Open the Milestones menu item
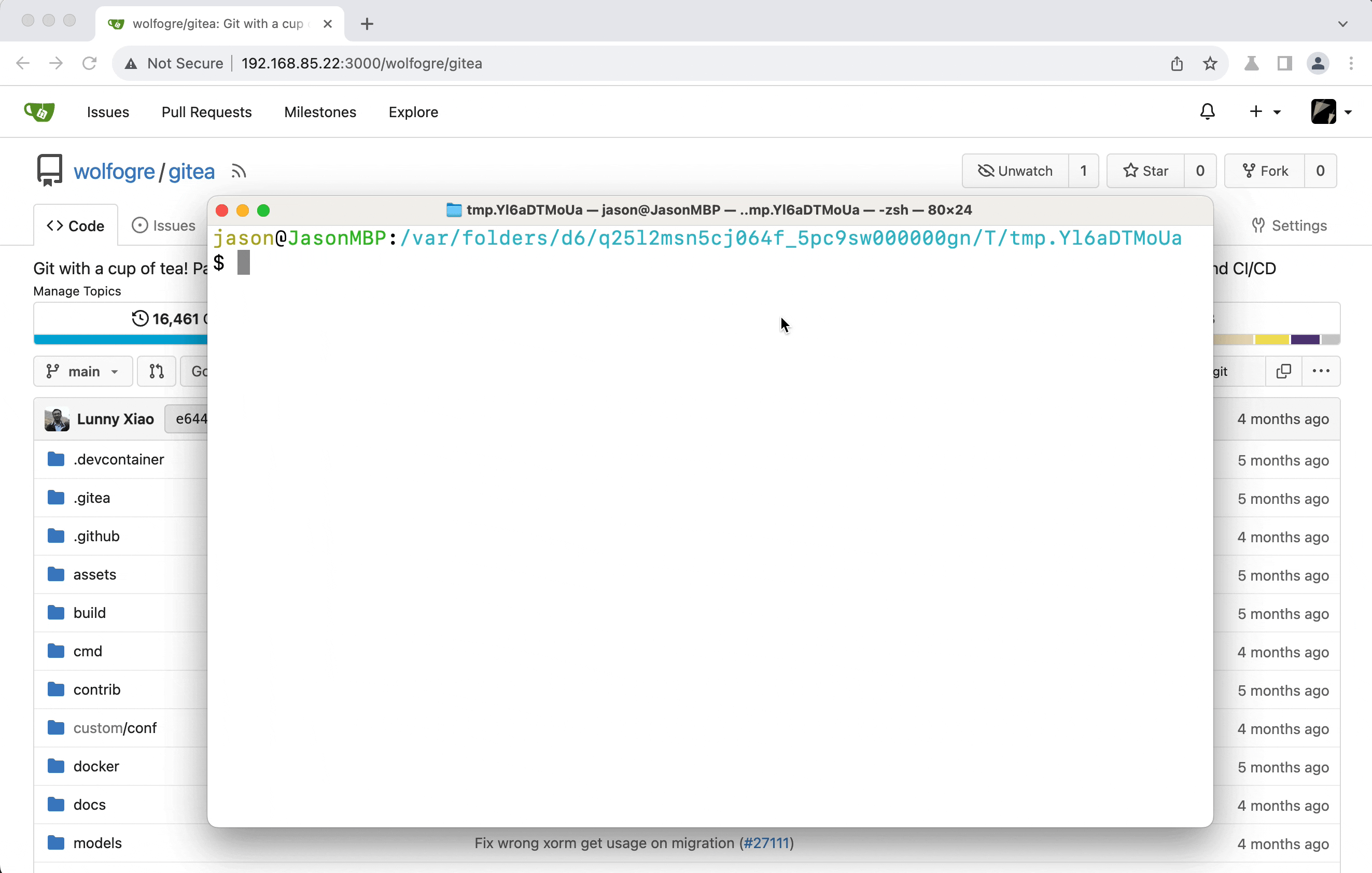This screenshot has height=873, width=1372. (319, 111)
